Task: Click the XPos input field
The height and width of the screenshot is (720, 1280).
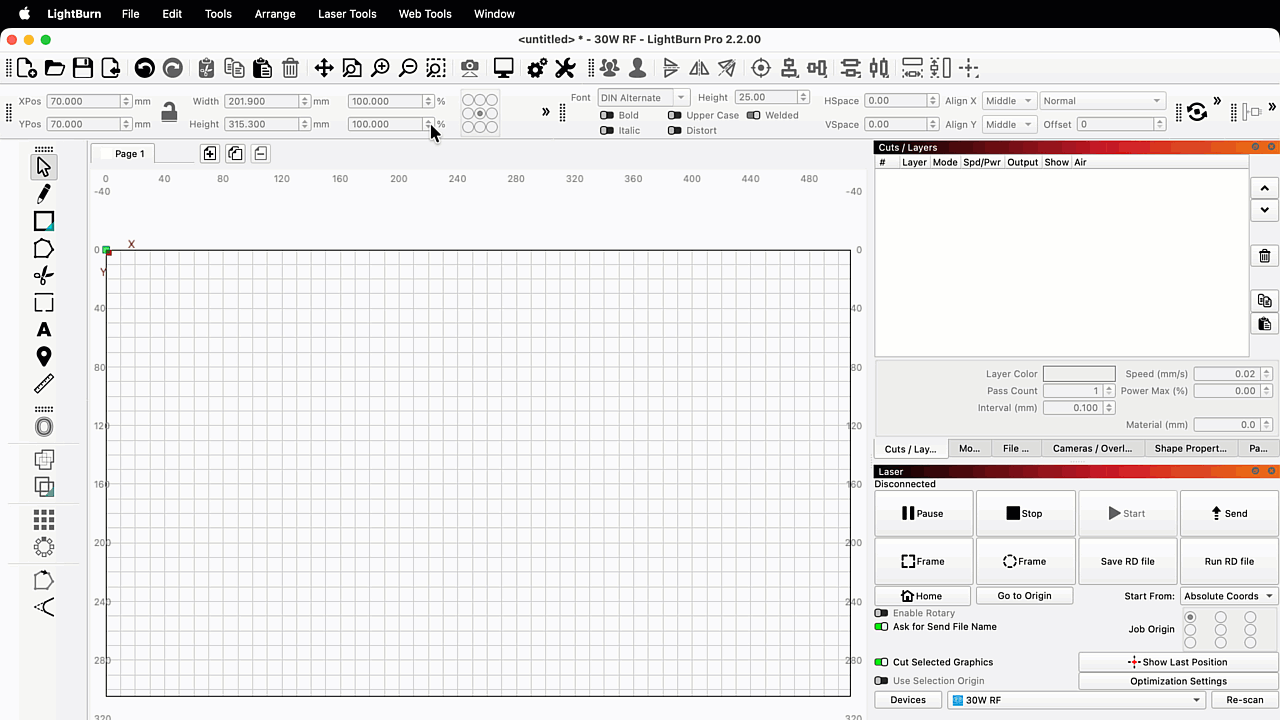Action: (x=84, y=101)
